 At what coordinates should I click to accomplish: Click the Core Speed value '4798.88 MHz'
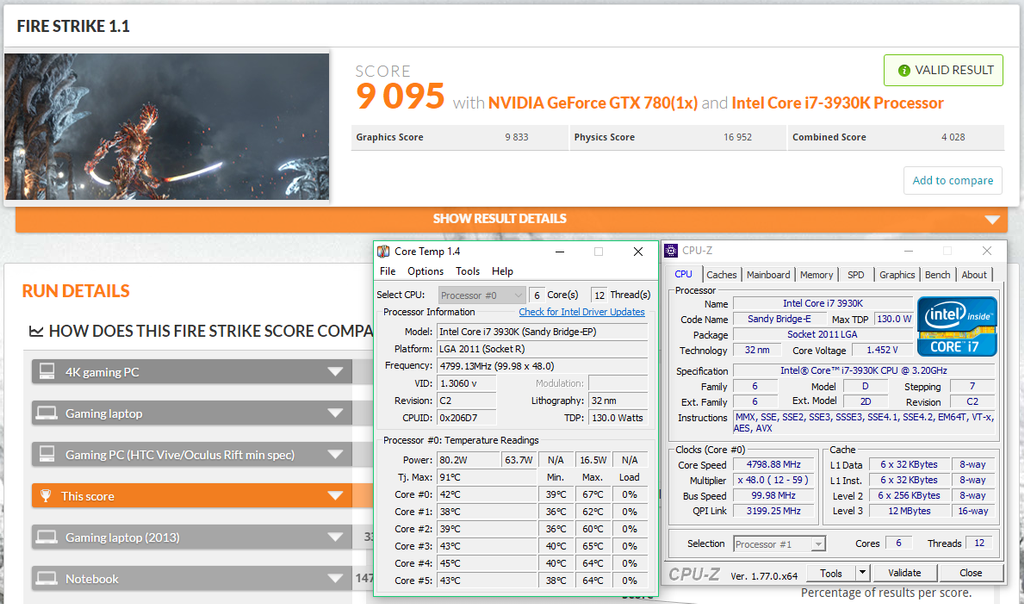773,465
